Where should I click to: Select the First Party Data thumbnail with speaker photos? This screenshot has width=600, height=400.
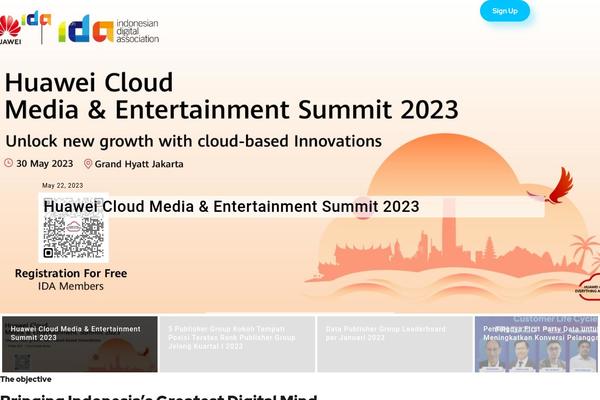point(537,344)
